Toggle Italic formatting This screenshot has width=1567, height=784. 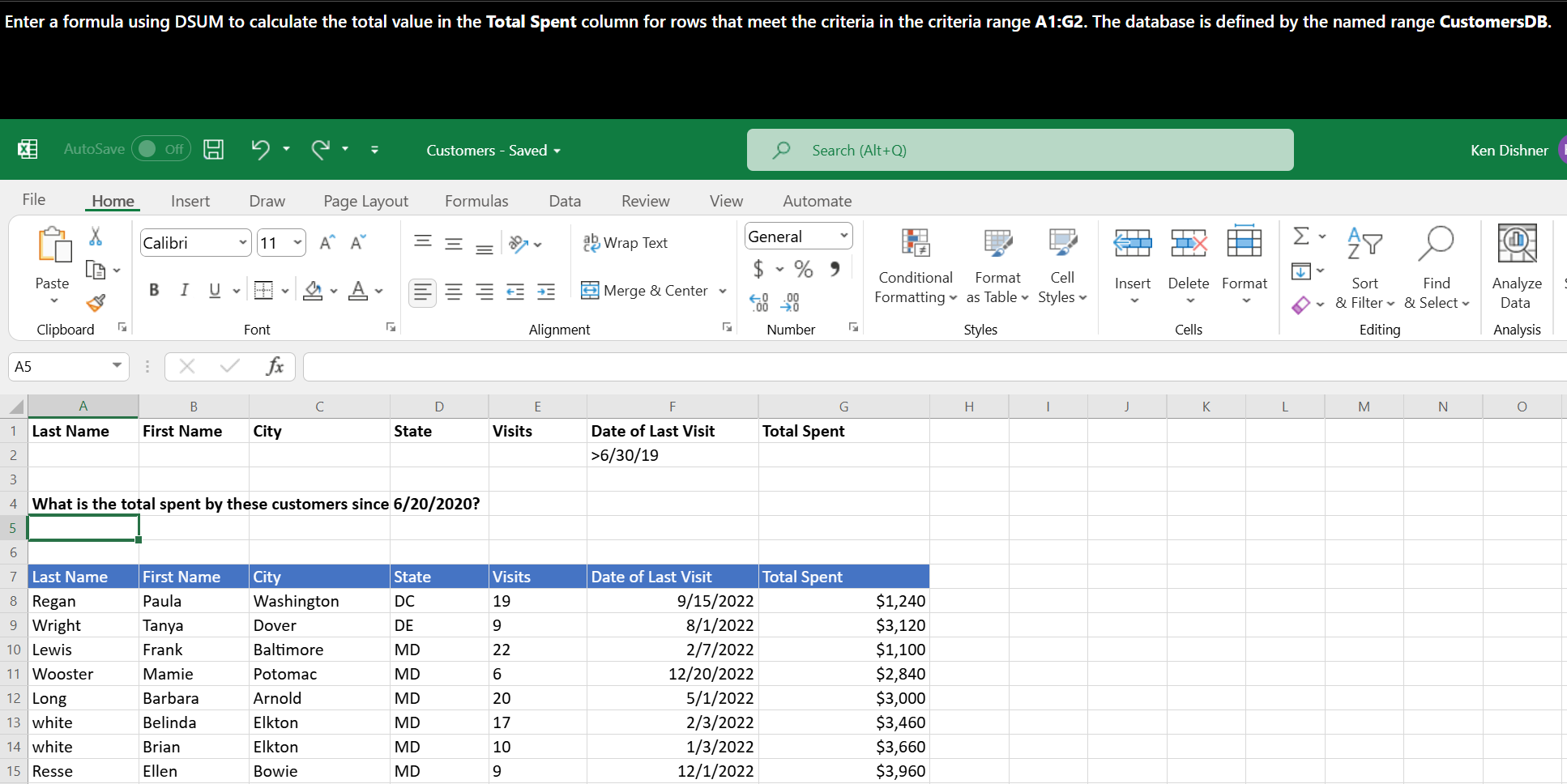pyautogui.click(x=184, y=290)
